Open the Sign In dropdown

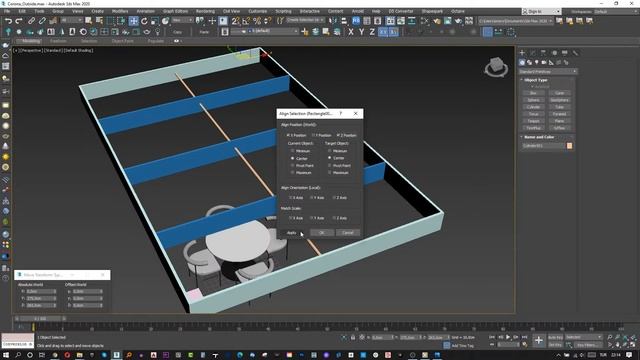click(541, 11)
